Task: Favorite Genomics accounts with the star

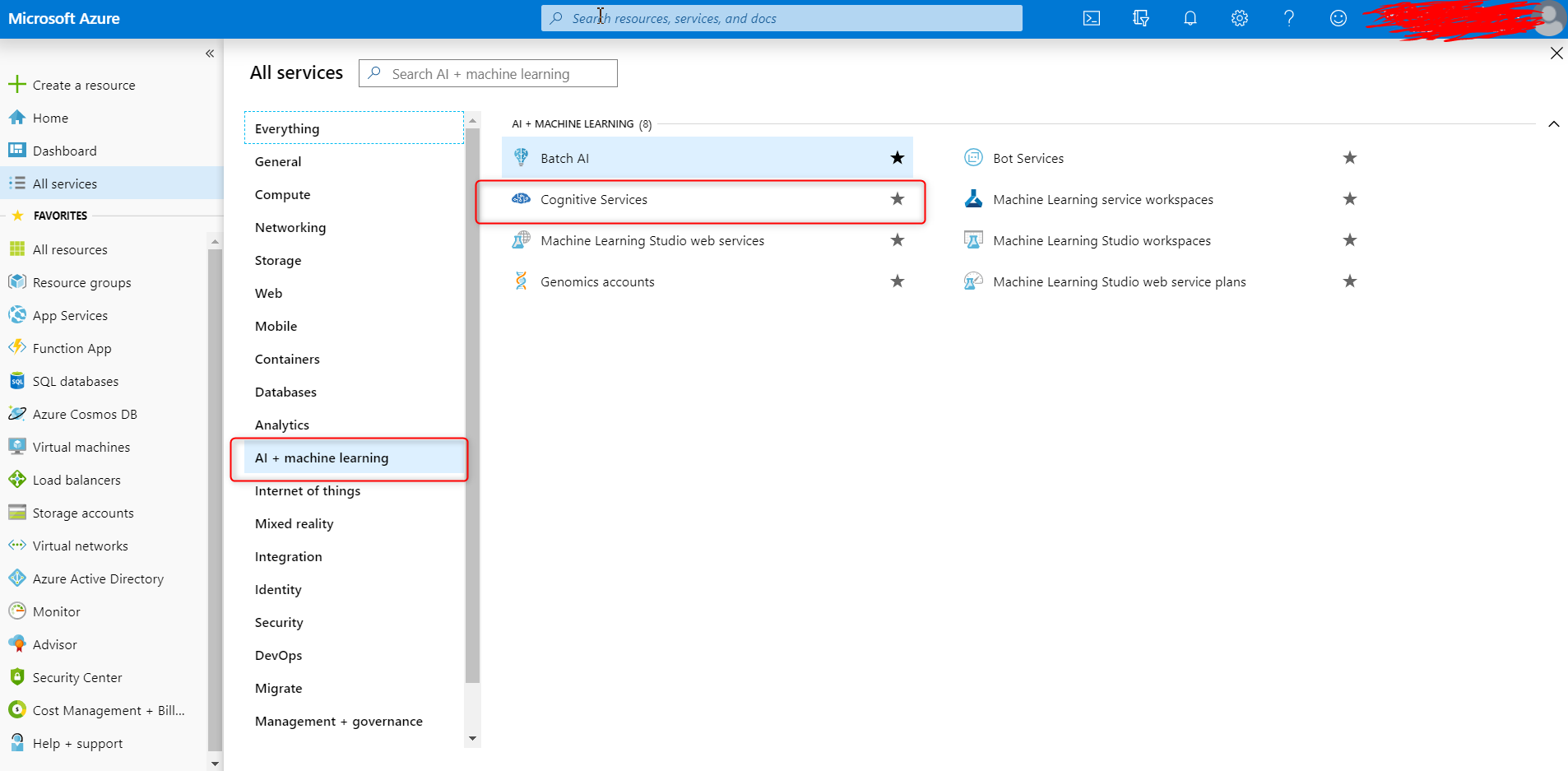Action: [x=897, y=281]
